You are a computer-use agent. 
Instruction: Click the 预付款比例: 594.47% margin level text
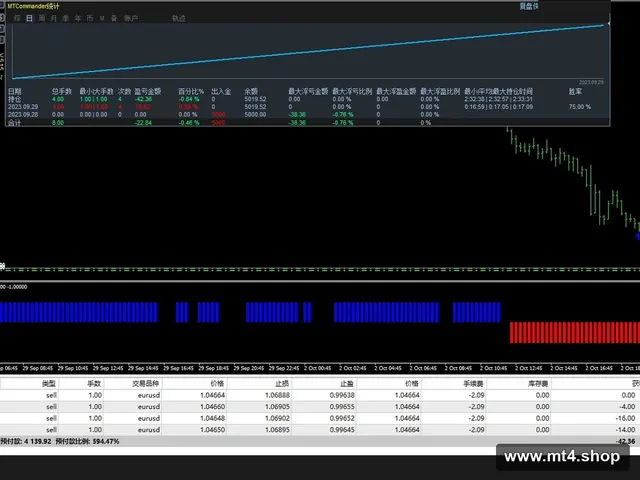tap(87, 441)
